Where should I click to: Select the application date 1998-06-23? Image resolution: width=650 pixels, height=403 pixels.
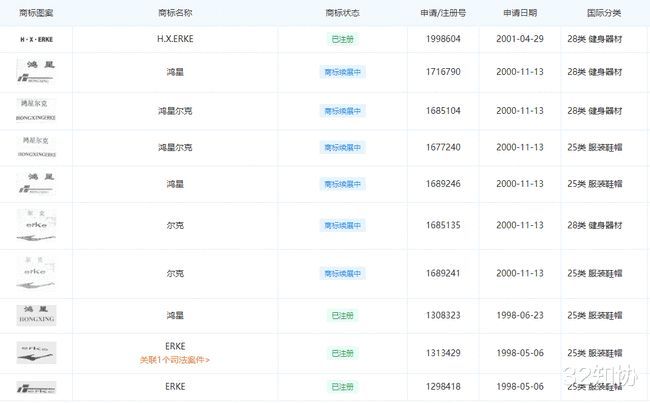point(520,316)
